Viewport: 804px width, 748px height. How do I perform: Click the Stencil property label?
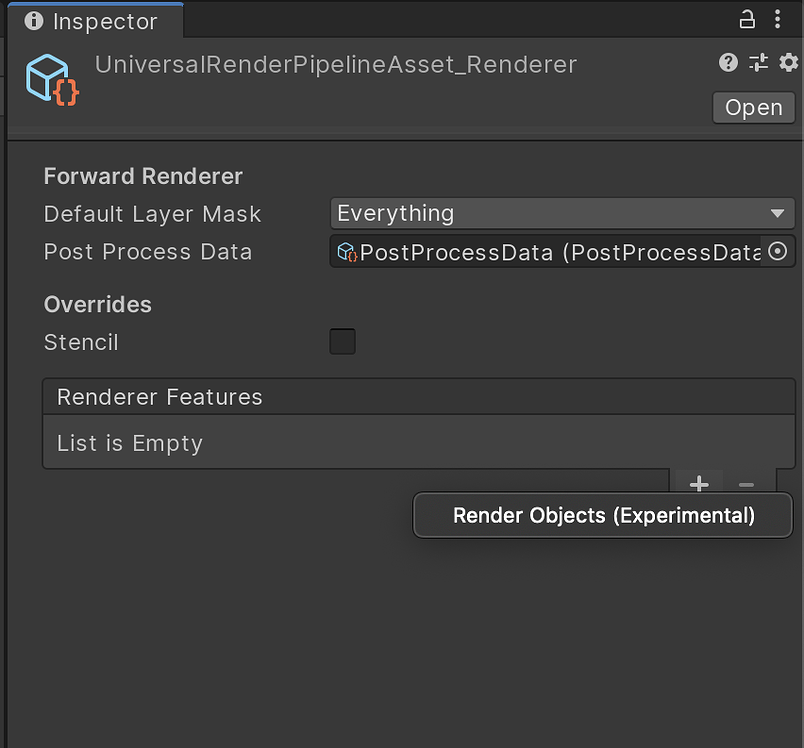coord(81,342)
